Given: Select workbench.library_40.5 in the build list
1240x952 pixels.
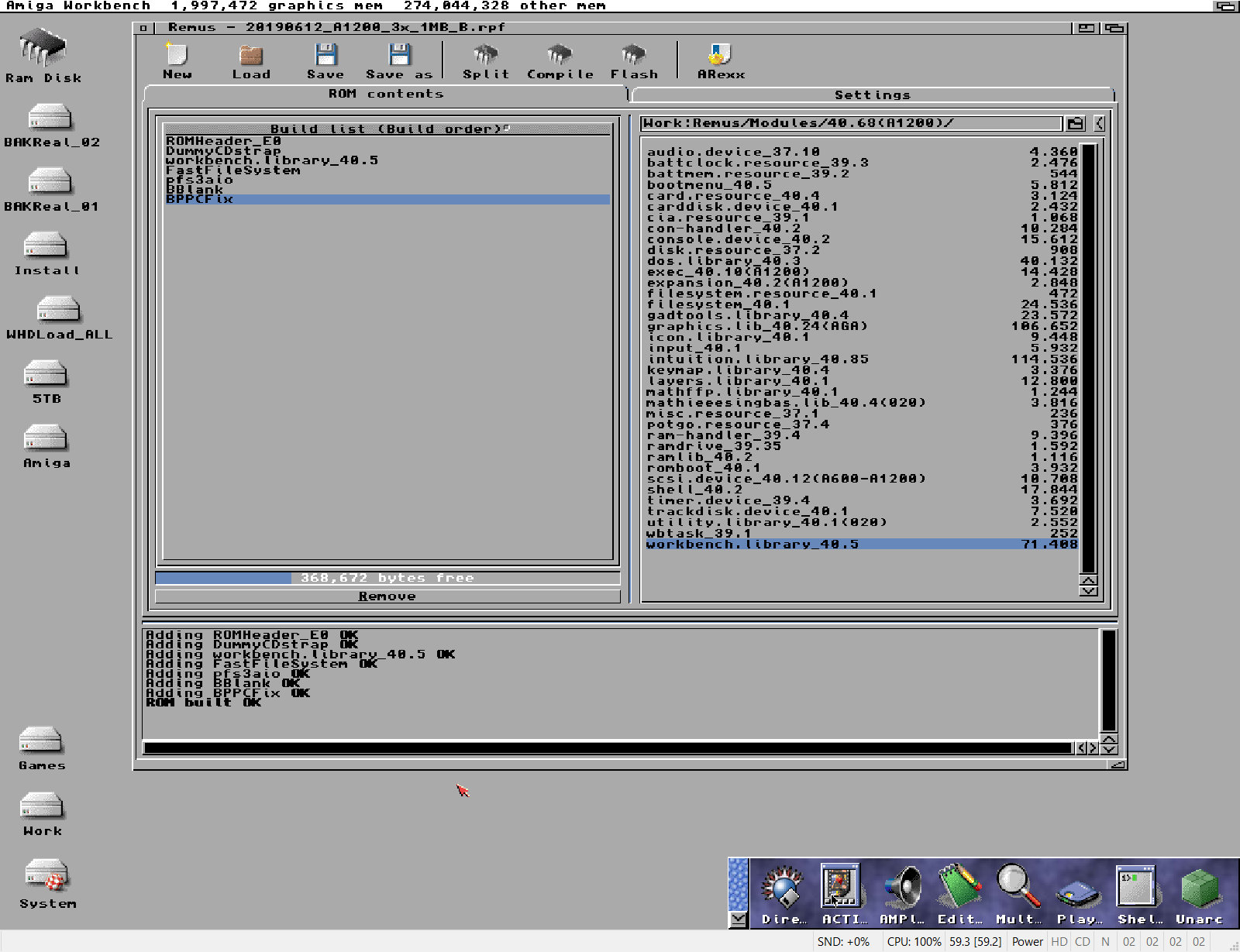Looking at the screenshot, I should pos(387,160).
